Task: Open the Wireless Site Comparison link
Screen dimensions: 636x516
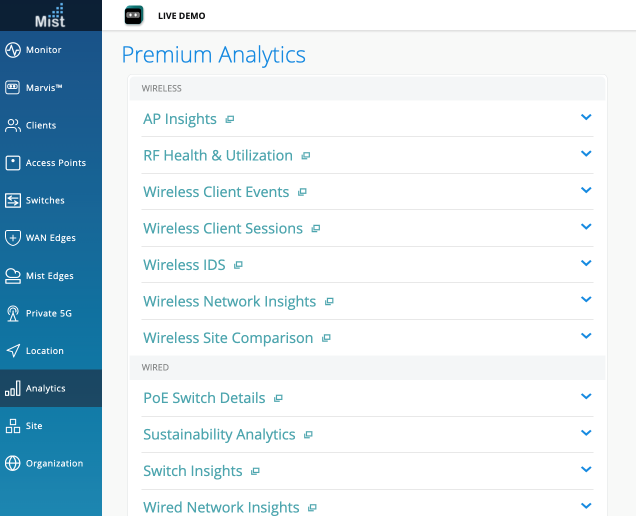Action: (x=228, y=338)
